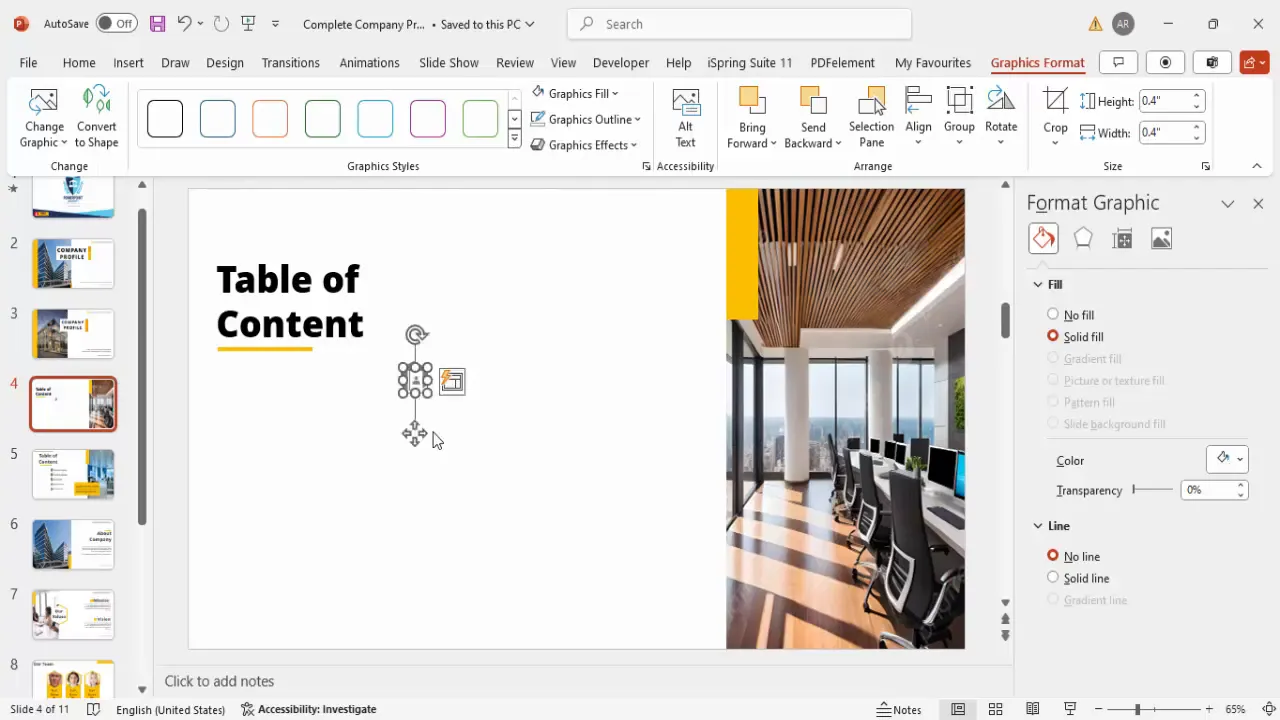Click Convert to Shape icon
The height and width of the screenshot is (720, 1280).
coord(96,118)
